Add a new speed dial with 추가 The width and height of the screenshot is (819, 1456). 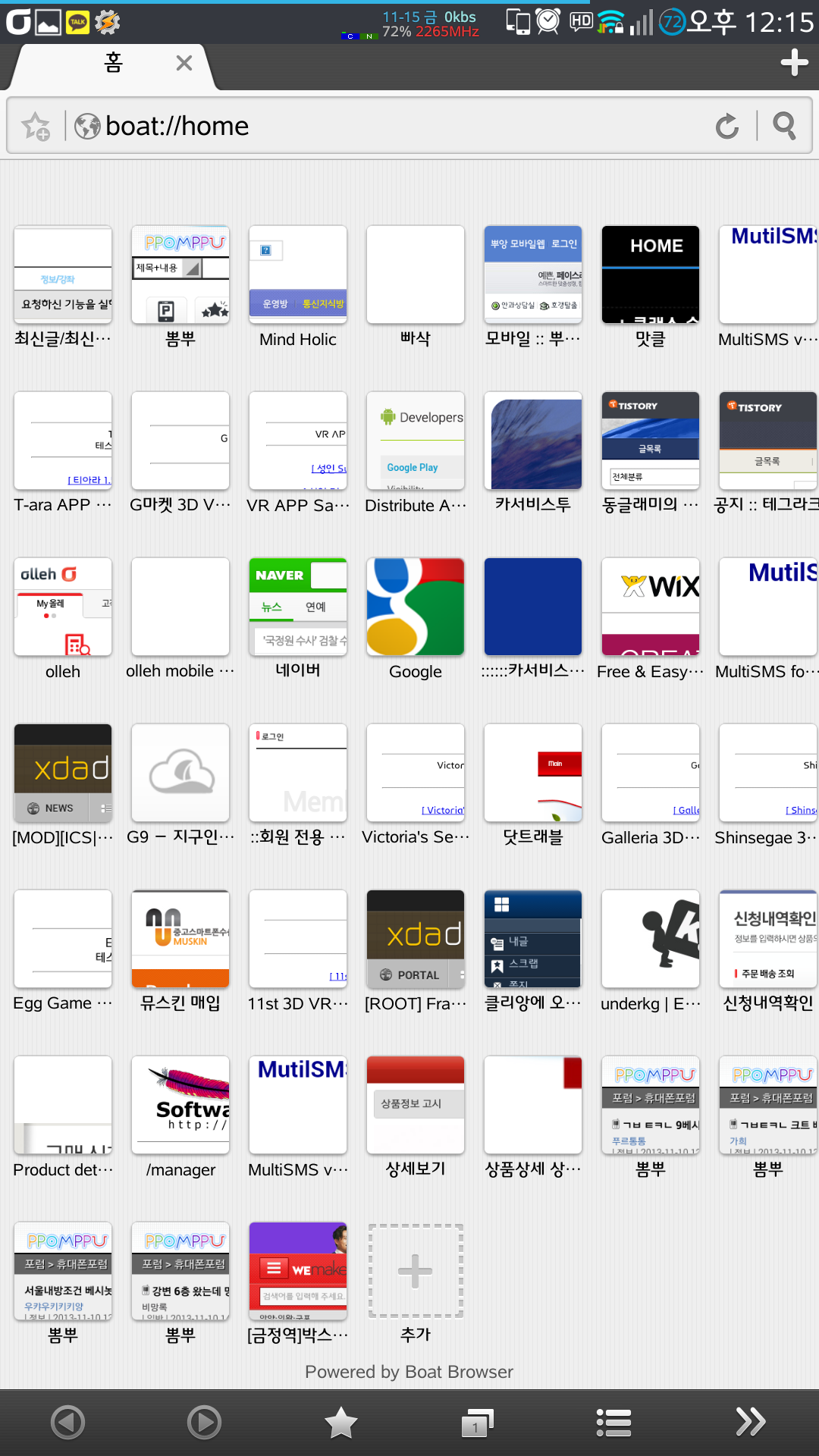click(415, 1272)
